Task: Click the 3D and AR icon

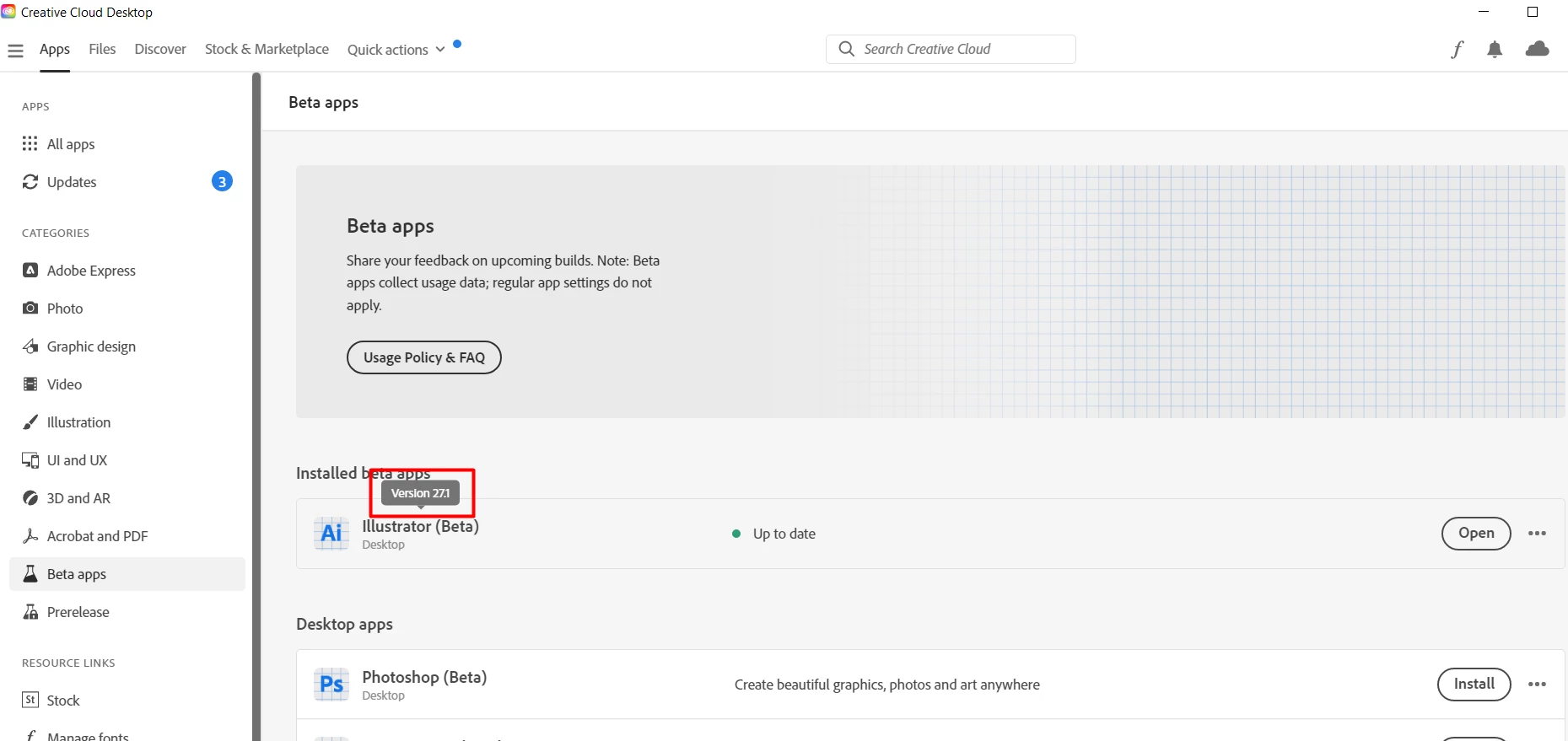Action: tap(30, 497)
